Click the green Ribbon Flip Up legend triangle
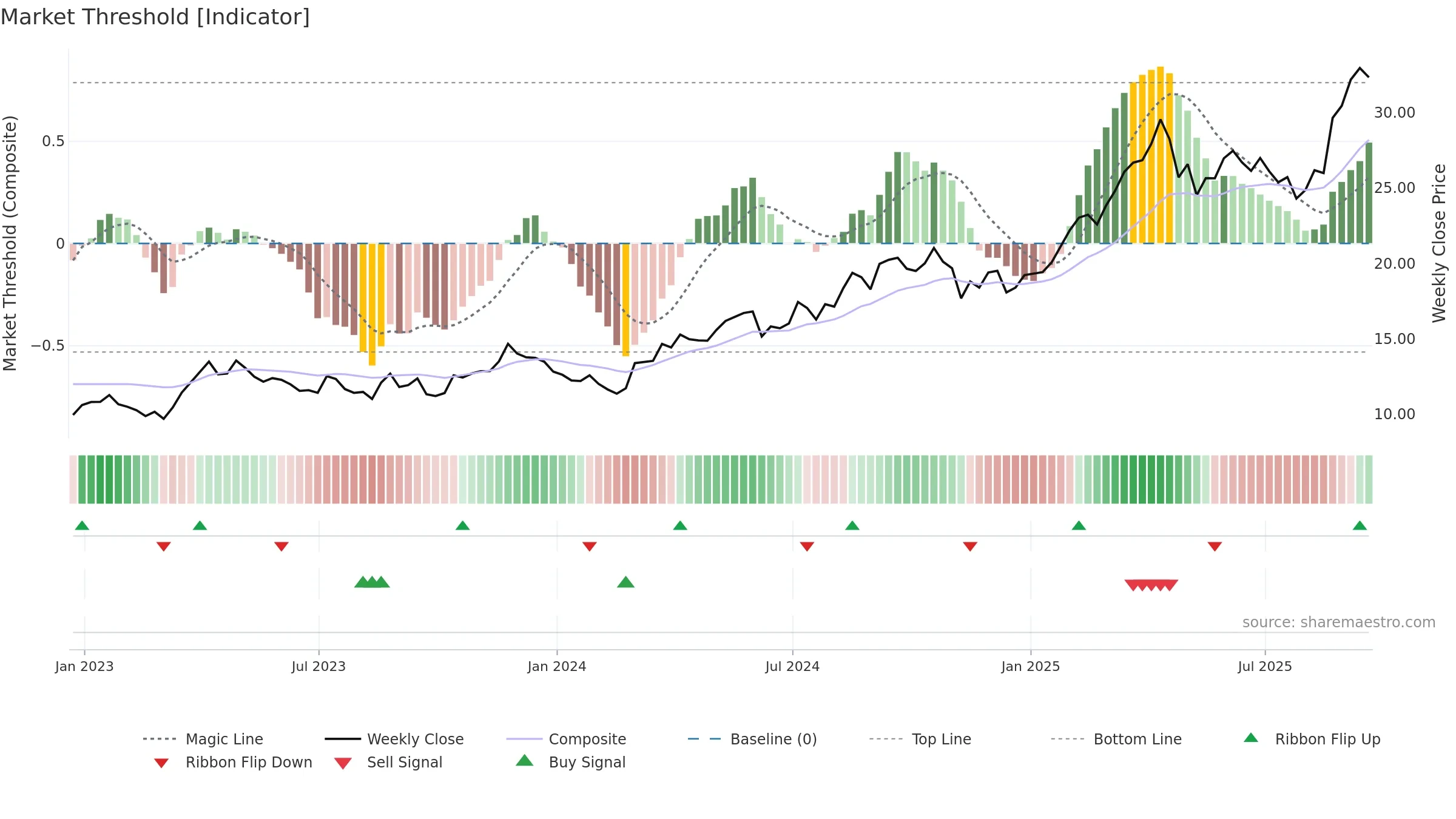The image size is (1456, 819). click(1251, 738)
